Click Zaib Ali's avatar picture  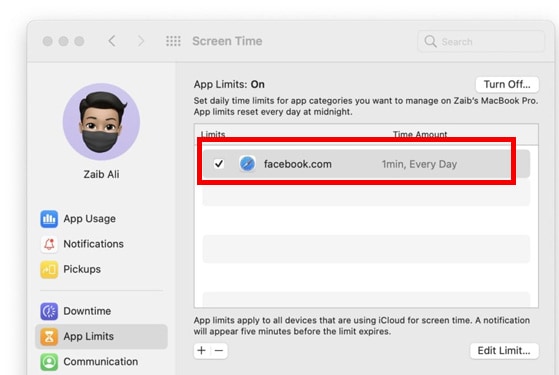101,122
